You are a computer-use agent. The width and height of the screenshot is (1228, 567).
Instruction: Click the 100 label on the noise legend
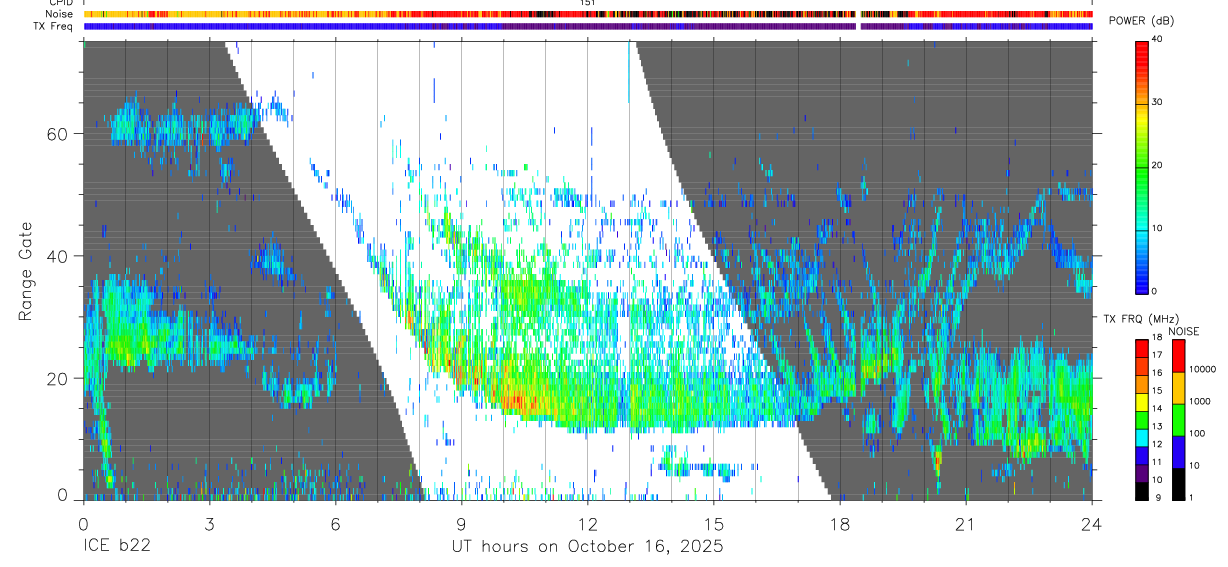[x=1199, y=433]
